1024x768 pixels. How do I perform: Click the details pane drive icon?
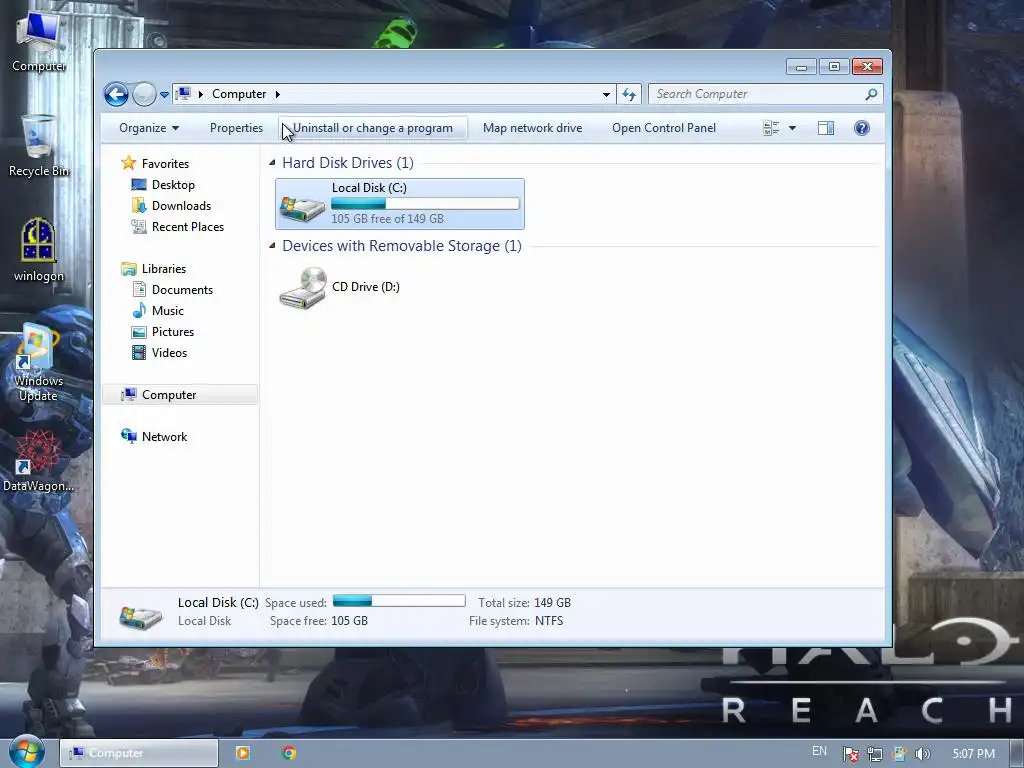pyautogui.click(x=140, y=616)
